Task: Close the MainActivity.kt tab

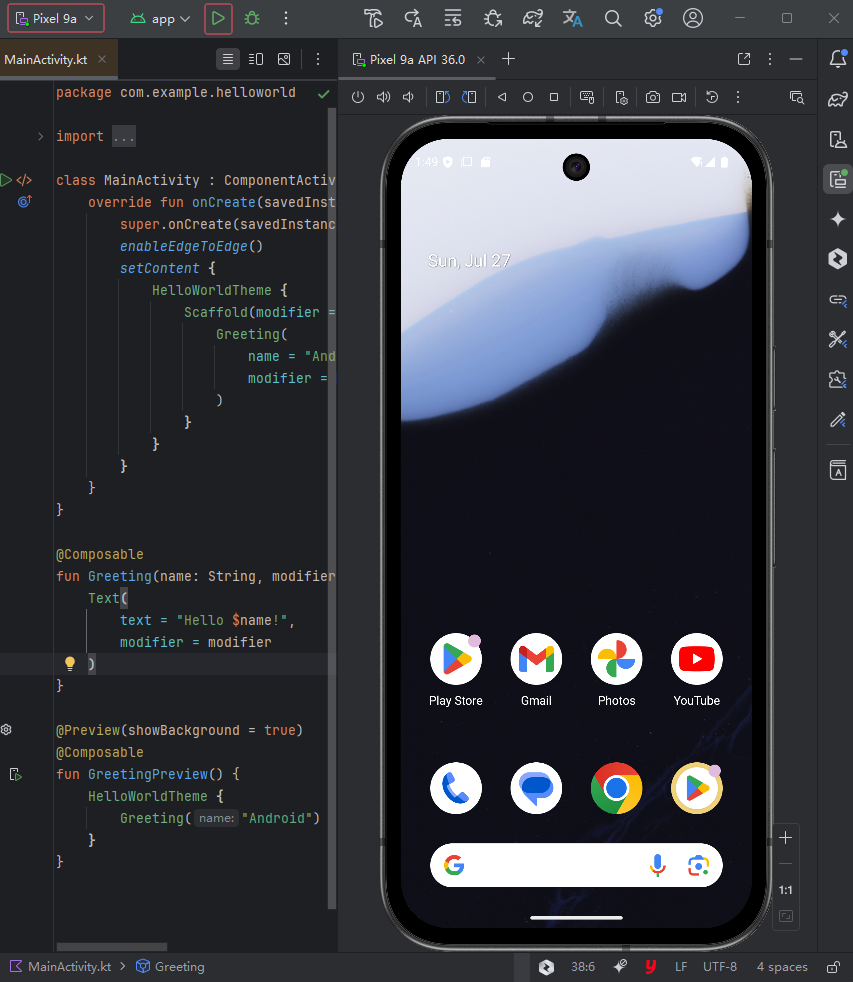Action: [102, 59]
